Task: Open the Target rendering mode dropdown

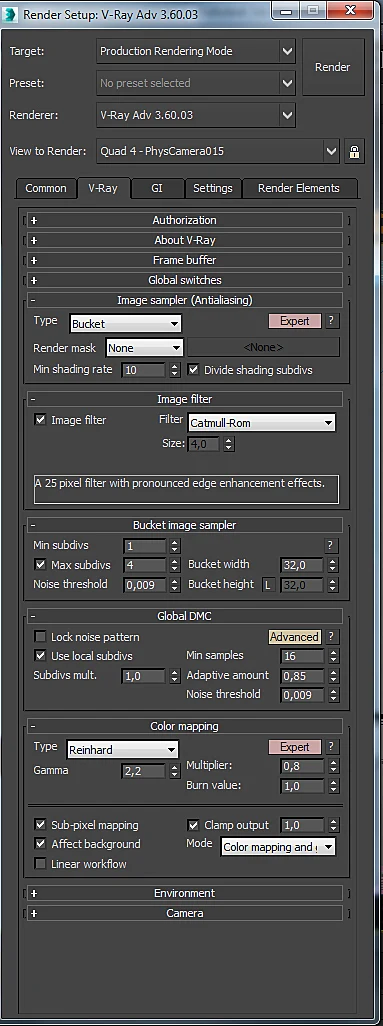Action: click(x=196, y=51)
